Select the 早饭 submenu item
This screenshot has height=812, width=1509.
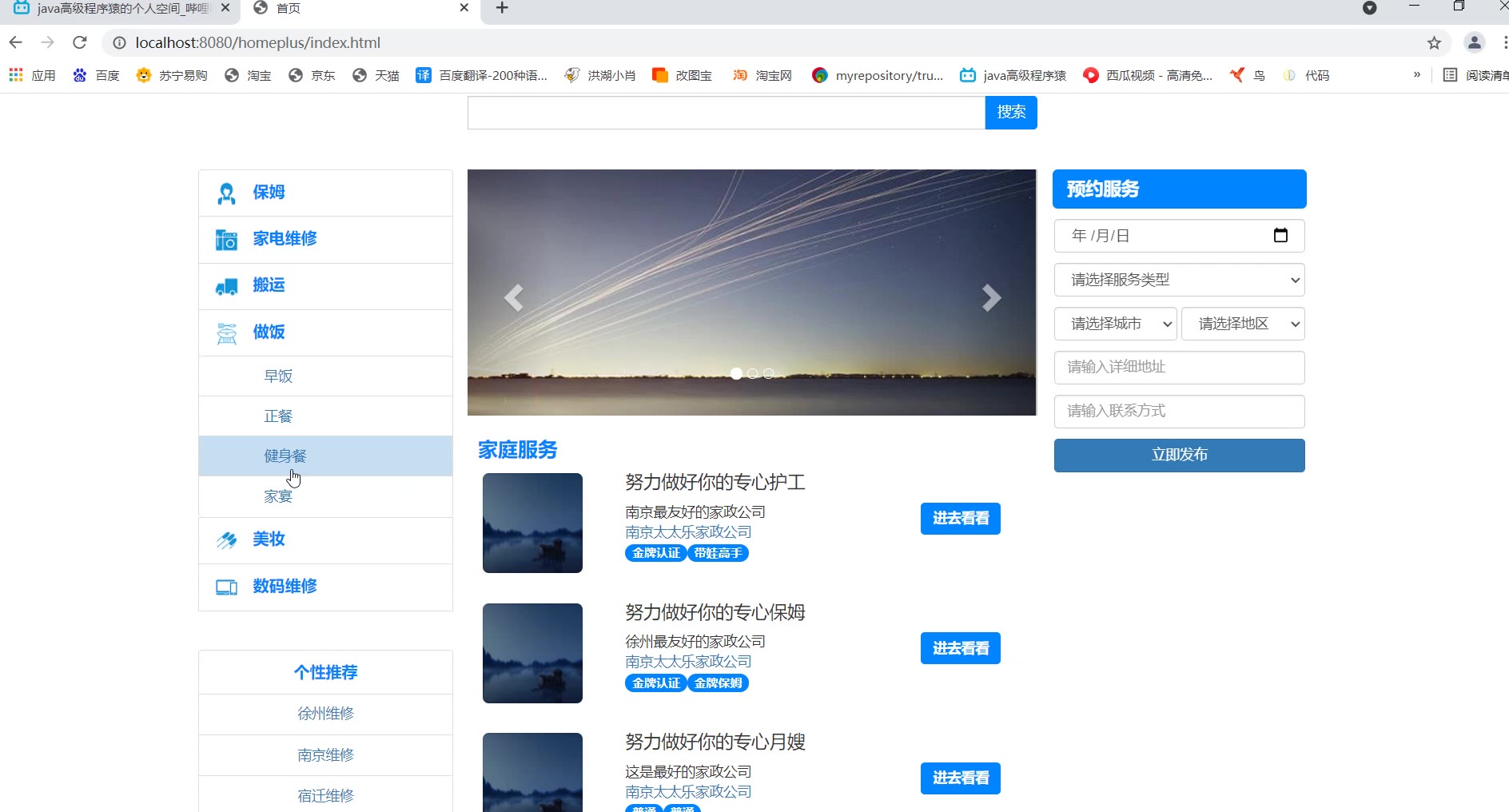point(325,376)
